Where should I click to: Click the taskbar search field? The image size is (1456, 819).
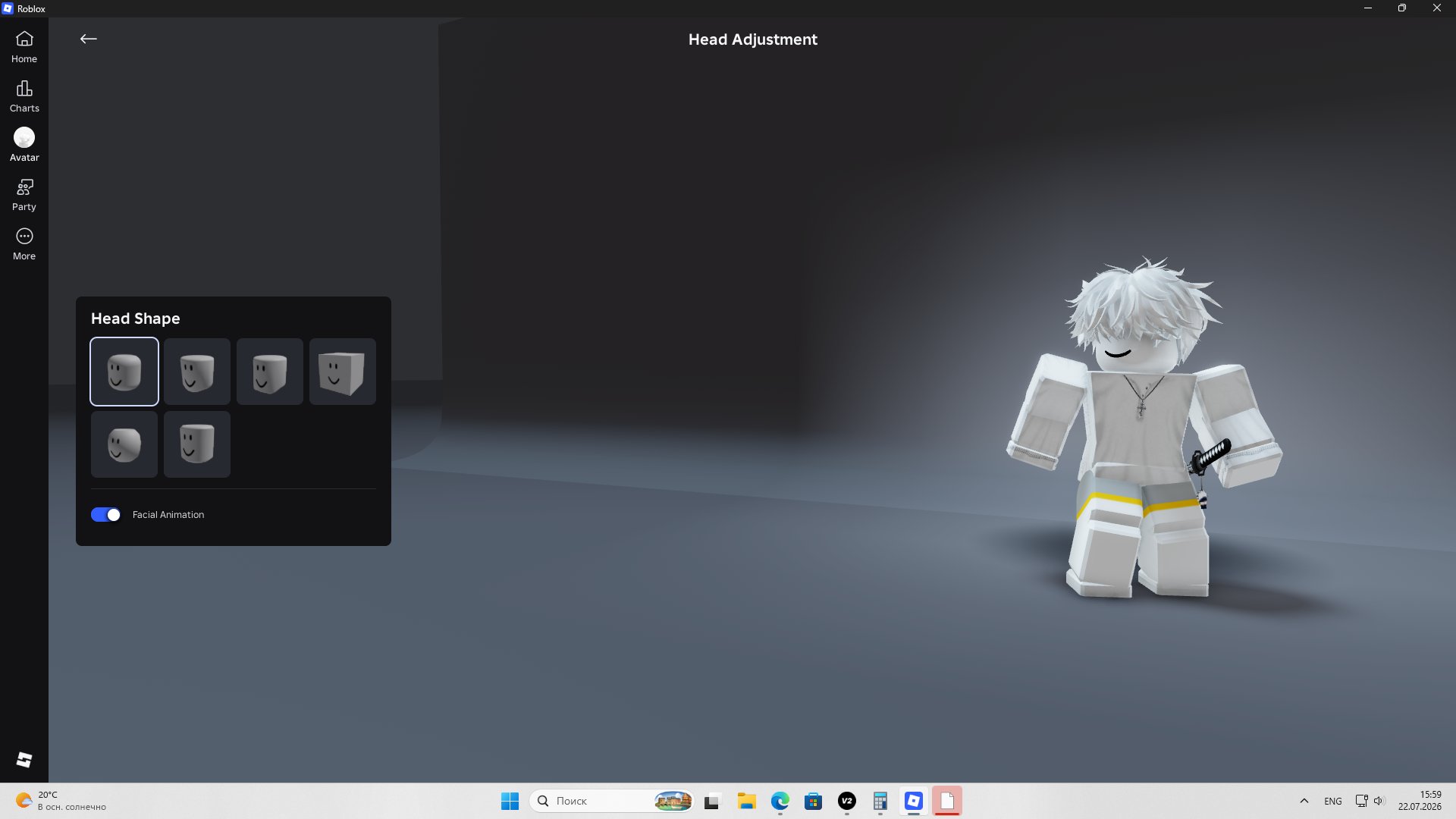[x=611, y=801]
